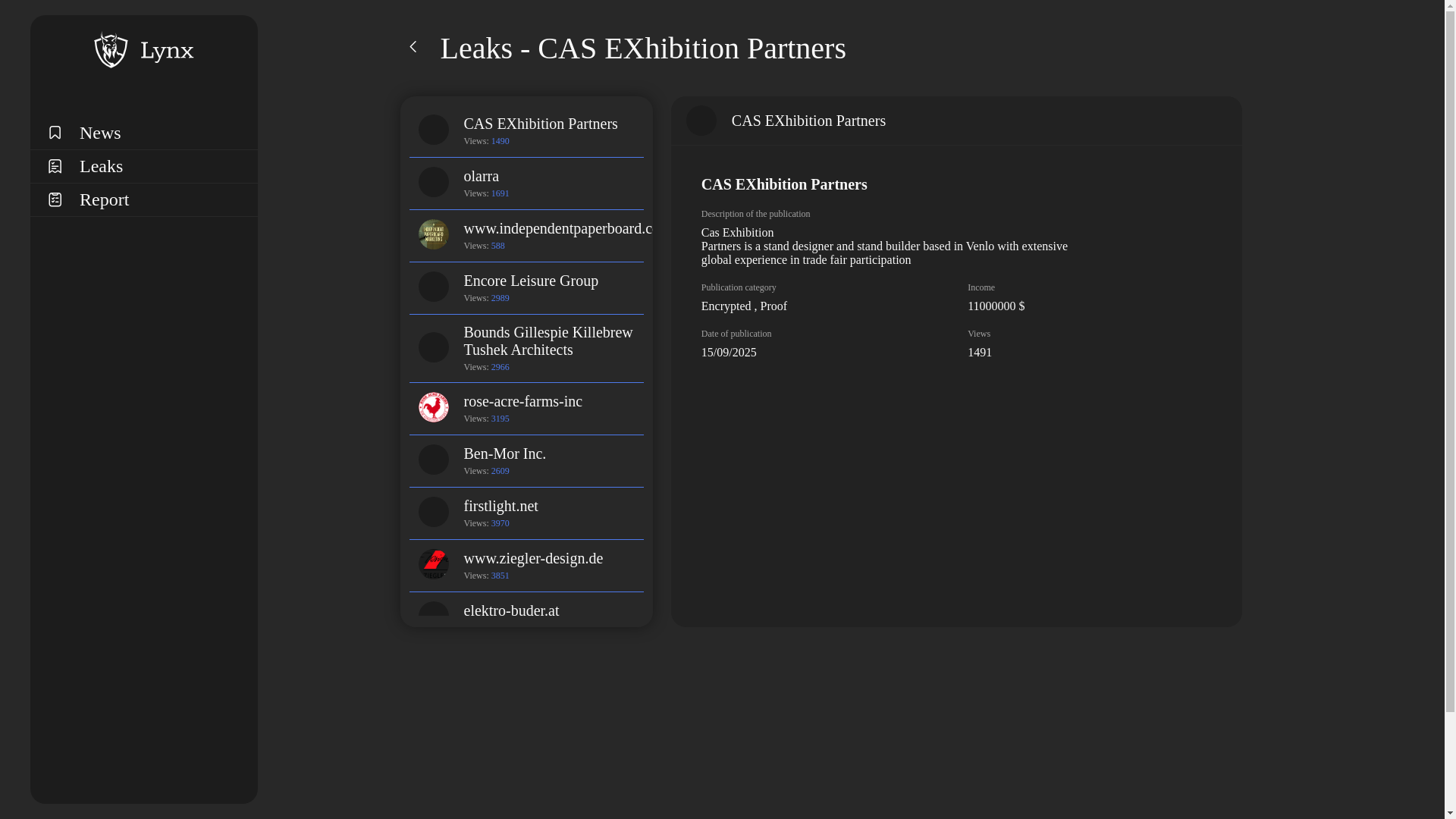Open the Report menu item
This screenshot has height=819, width=1456.
105,199
